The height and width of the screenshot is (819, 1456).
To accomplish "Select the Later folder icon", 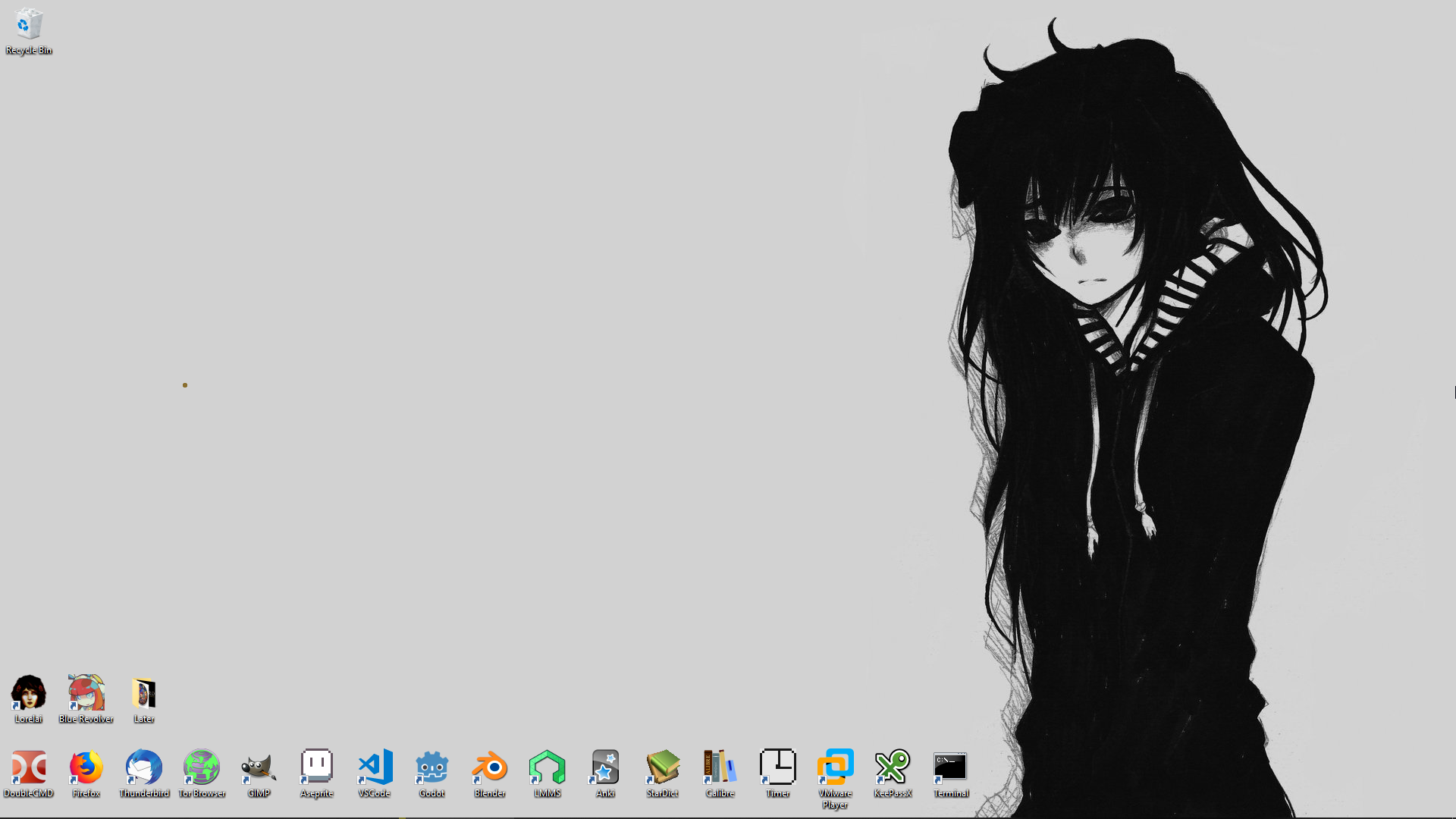I will 144,692.
